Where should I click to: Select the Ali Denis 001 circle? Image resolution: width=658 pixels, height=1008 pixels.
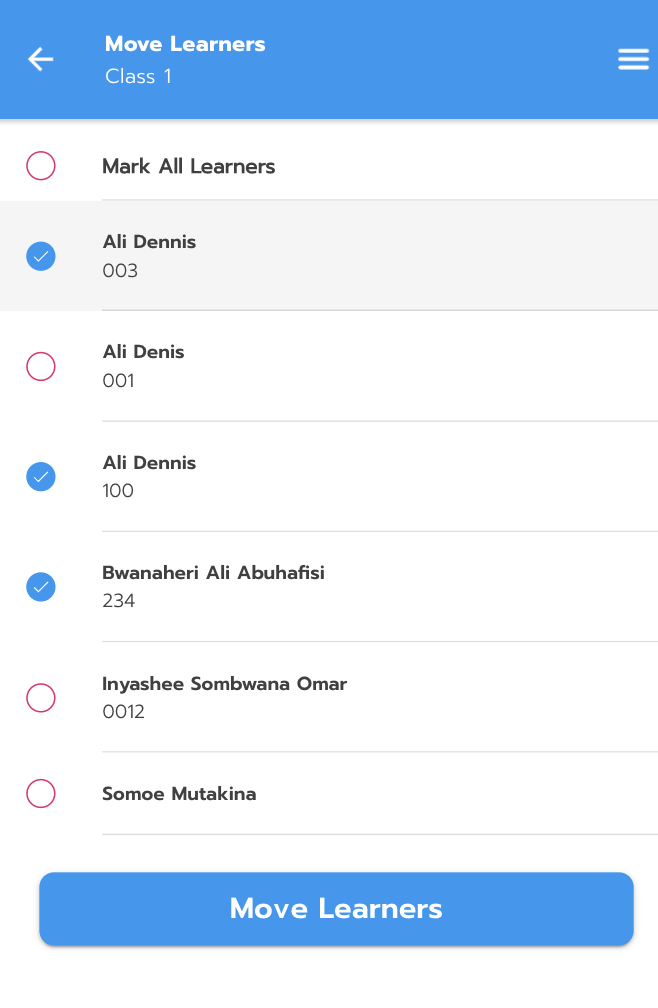41,366
